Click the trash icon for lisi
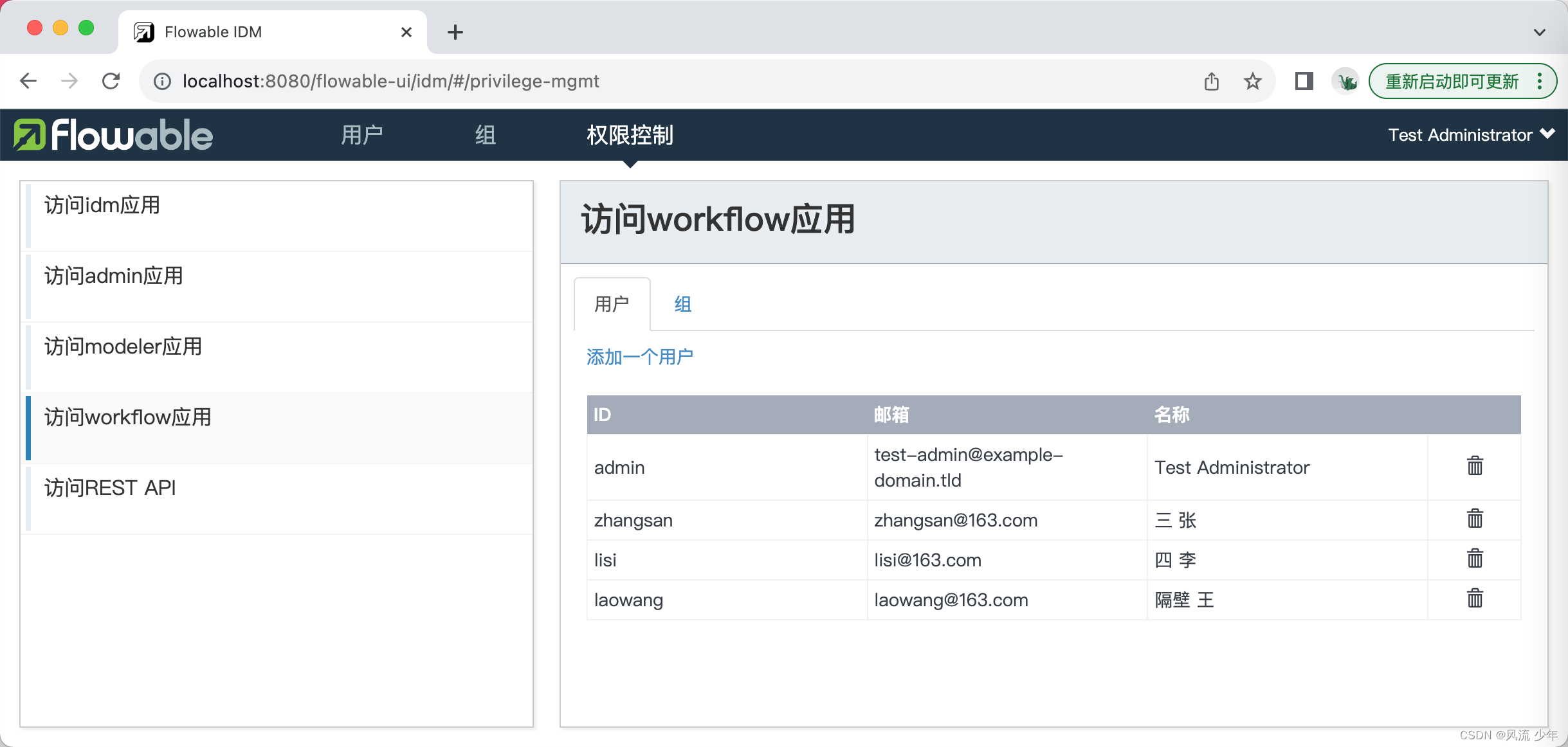 point(1475,558)
